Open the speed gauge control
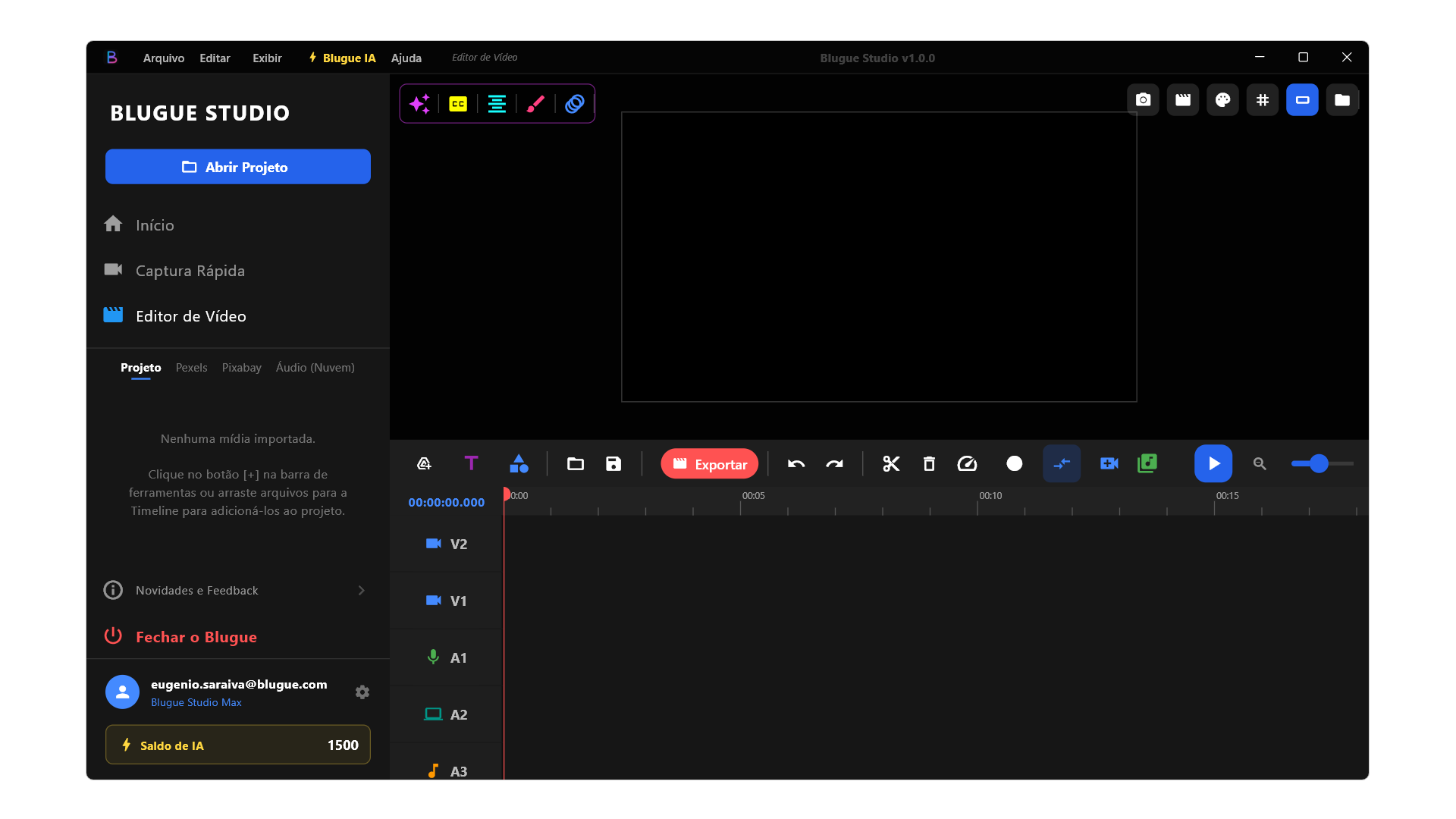Image resolution: width=1456 pixels, height=819 pixels. 967,463
